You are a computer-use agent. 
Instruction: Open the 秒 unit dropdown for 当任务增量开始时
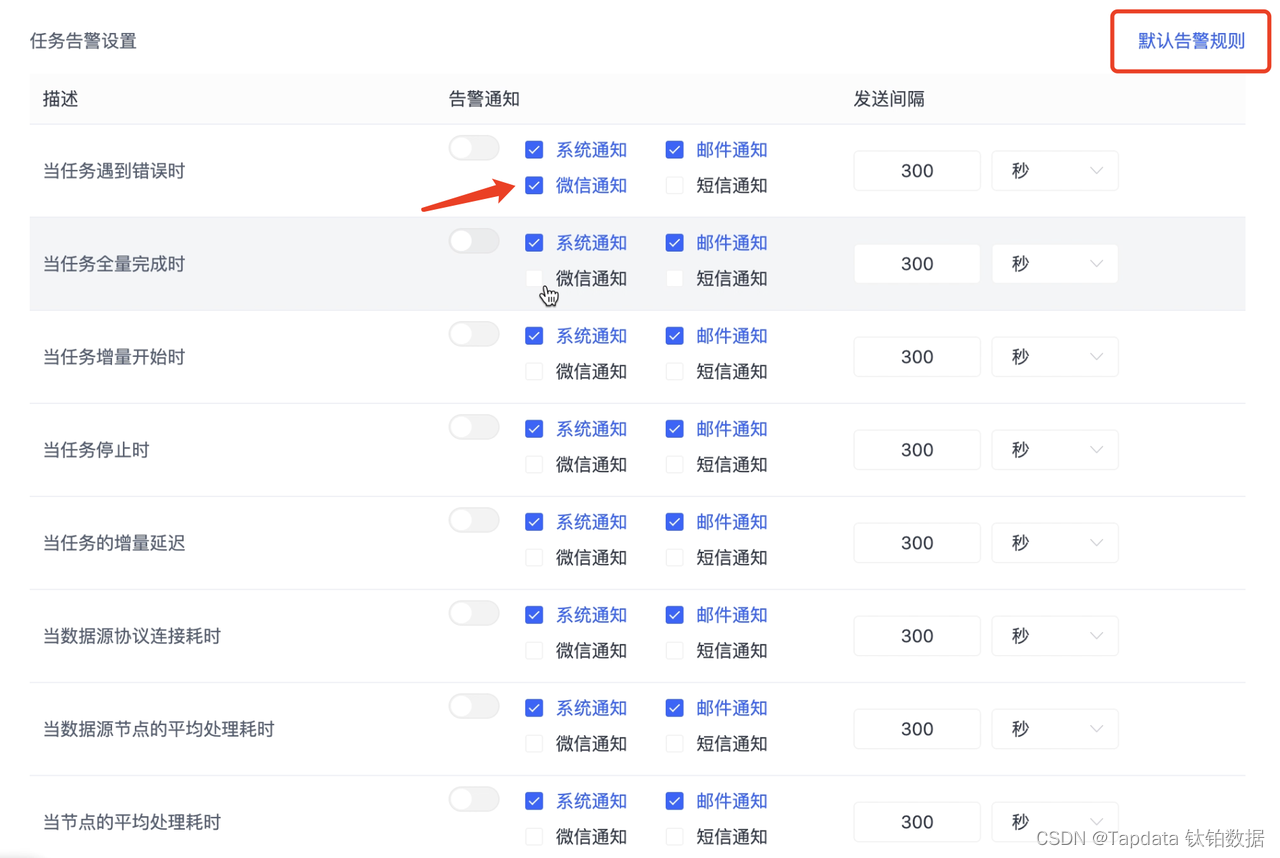pos(1055,357)
